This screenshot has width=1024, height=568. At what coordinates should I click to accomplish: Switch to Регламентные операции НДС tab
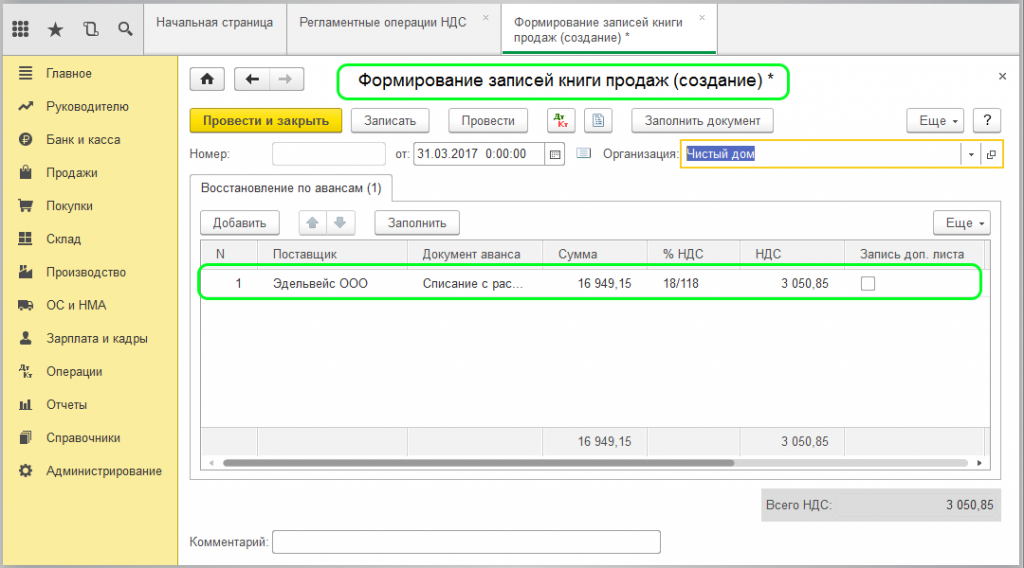click(x=383, y=20)
